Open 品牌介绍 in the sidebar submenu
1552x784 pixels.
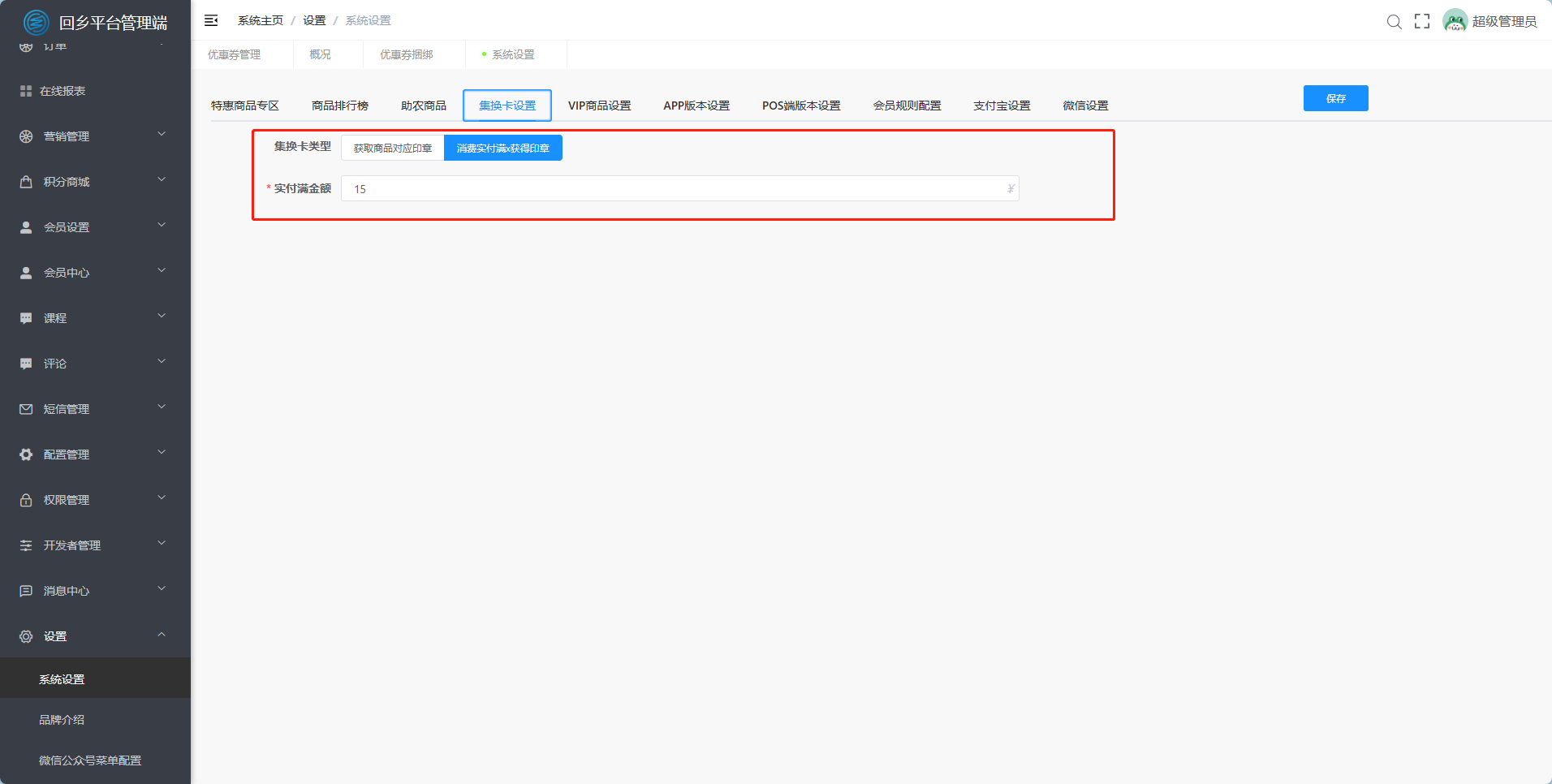62,720
